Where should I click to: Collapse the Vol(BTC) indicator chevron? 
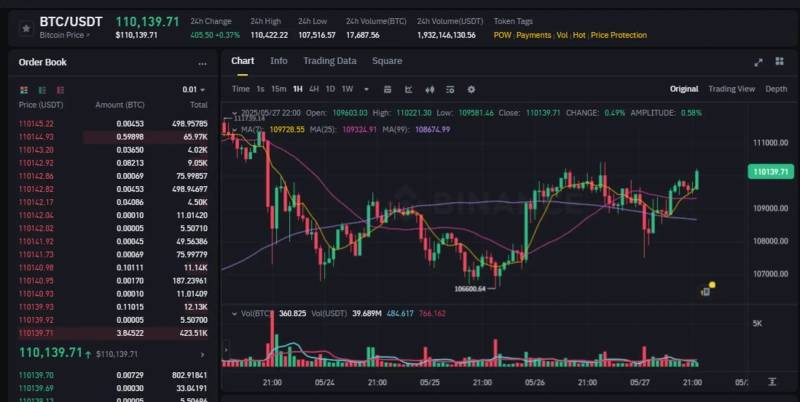pos(233,313)
